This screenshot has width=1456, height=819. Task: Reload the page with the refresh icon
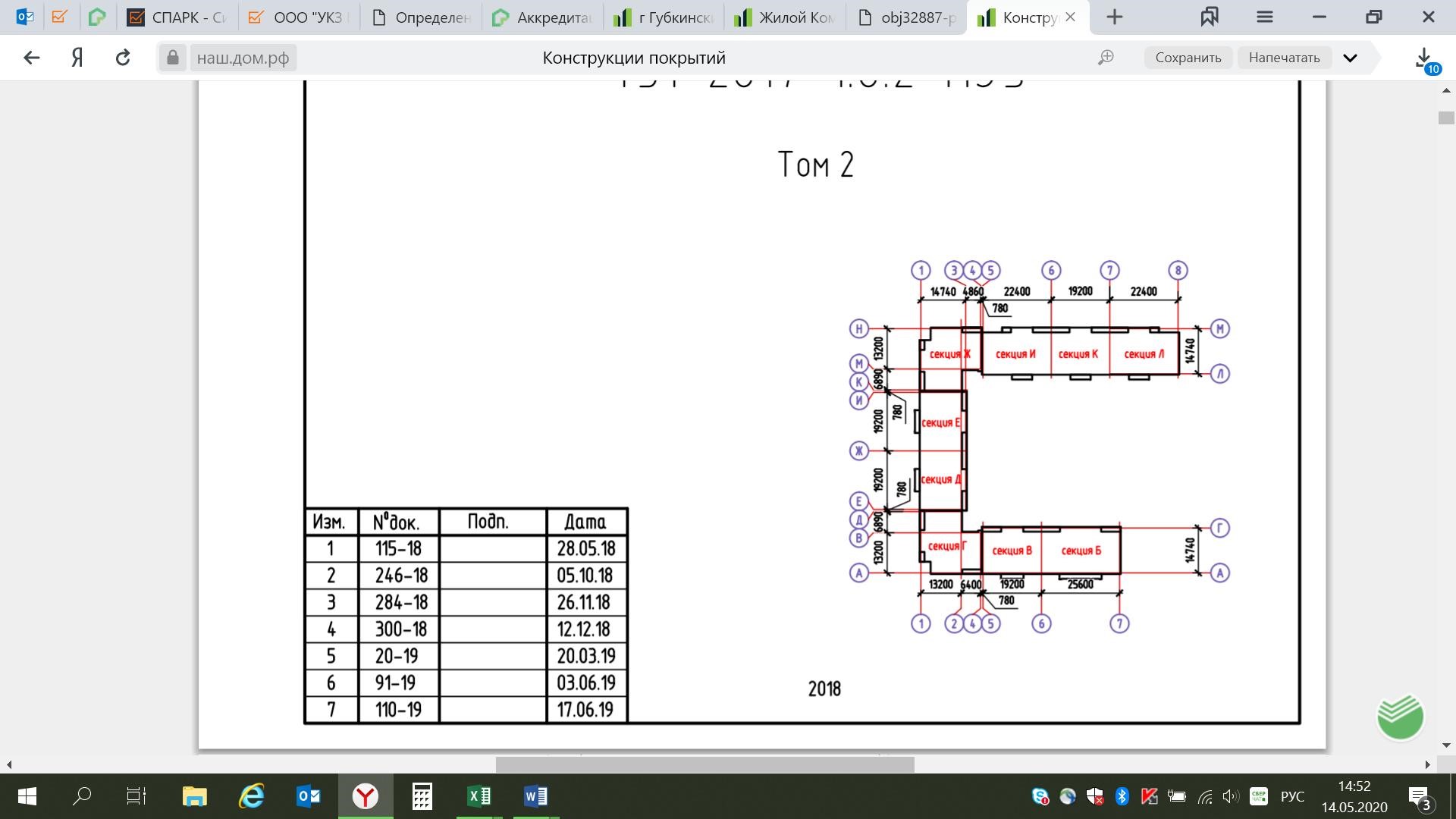123,58
